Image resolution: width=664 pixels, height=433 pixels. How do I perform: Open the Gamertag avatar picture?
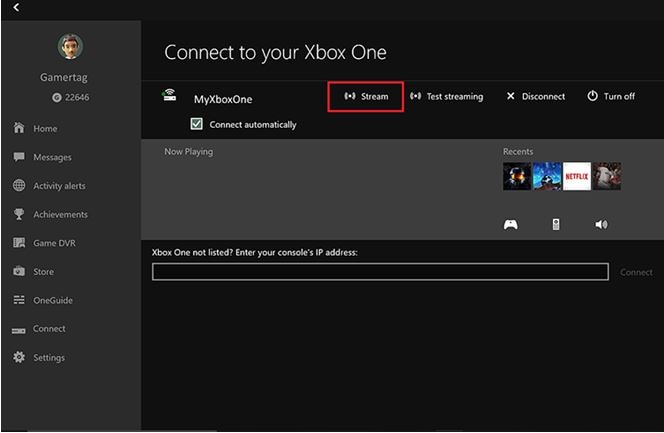coord(70,47)
